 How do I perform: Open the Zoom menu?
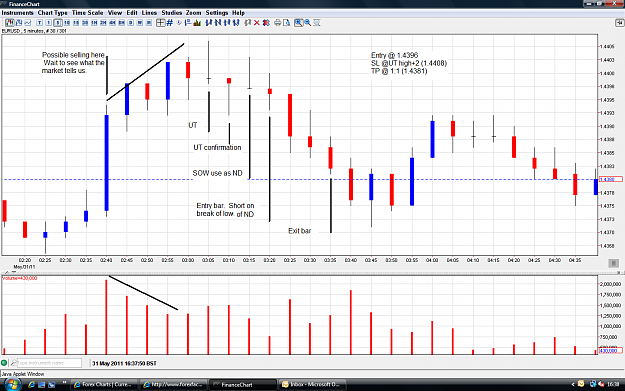click(193, 13)
